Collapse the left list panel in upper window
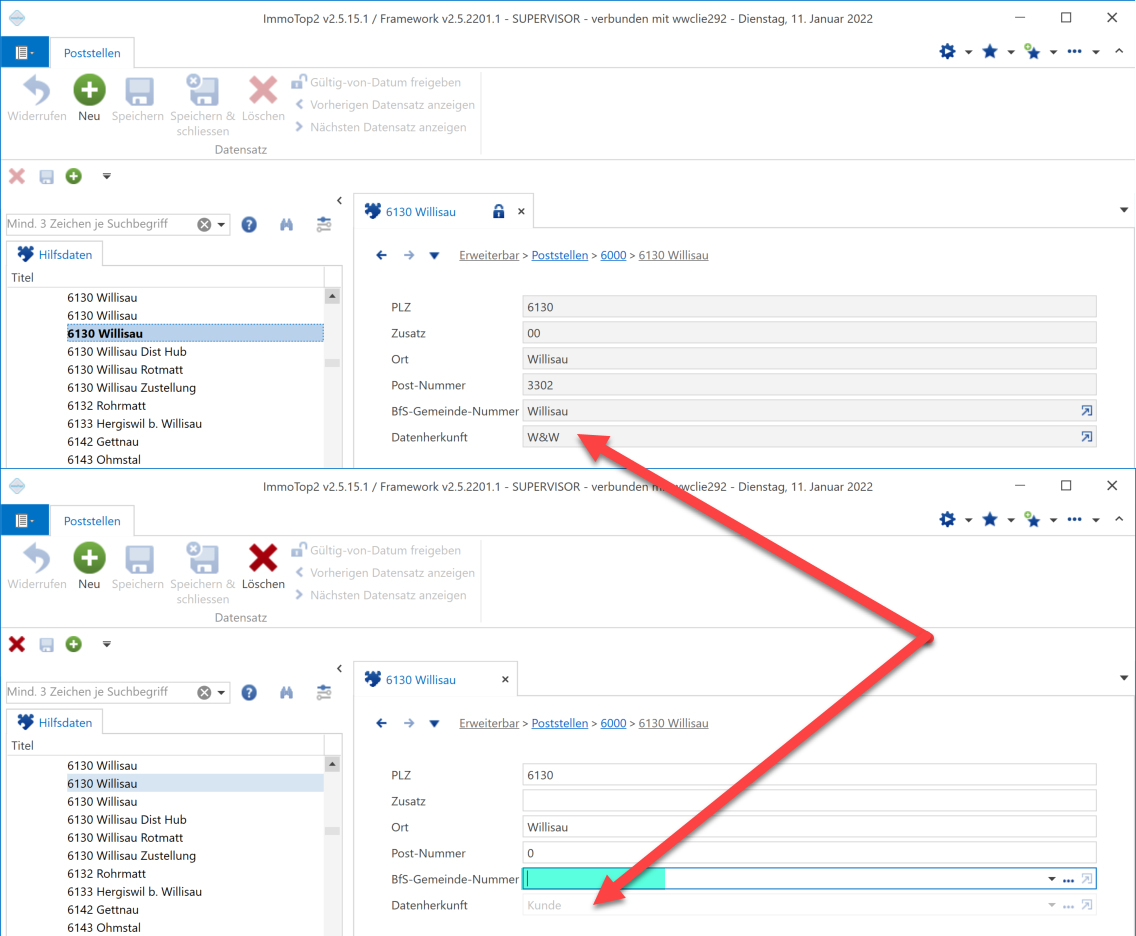 tap(339, 201)
